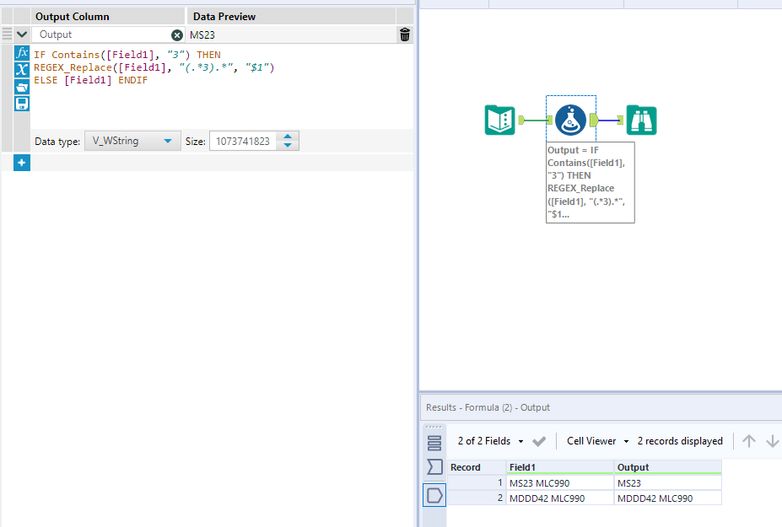The height and width of the screenshot is (527, 782).
Task: Click the Field1 column header
Action: point(560,467)
